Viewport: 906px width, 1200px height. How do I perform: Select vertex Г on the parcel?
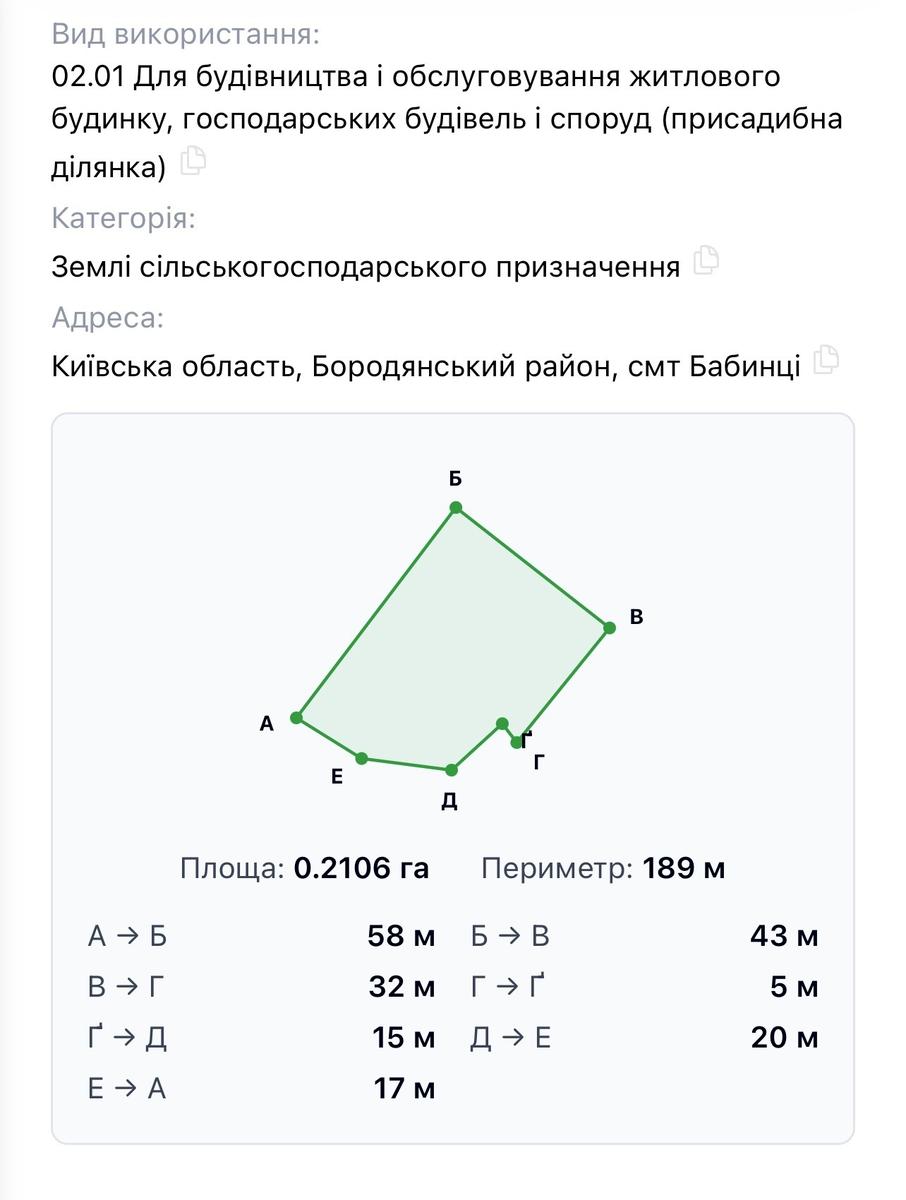[516, 742]
